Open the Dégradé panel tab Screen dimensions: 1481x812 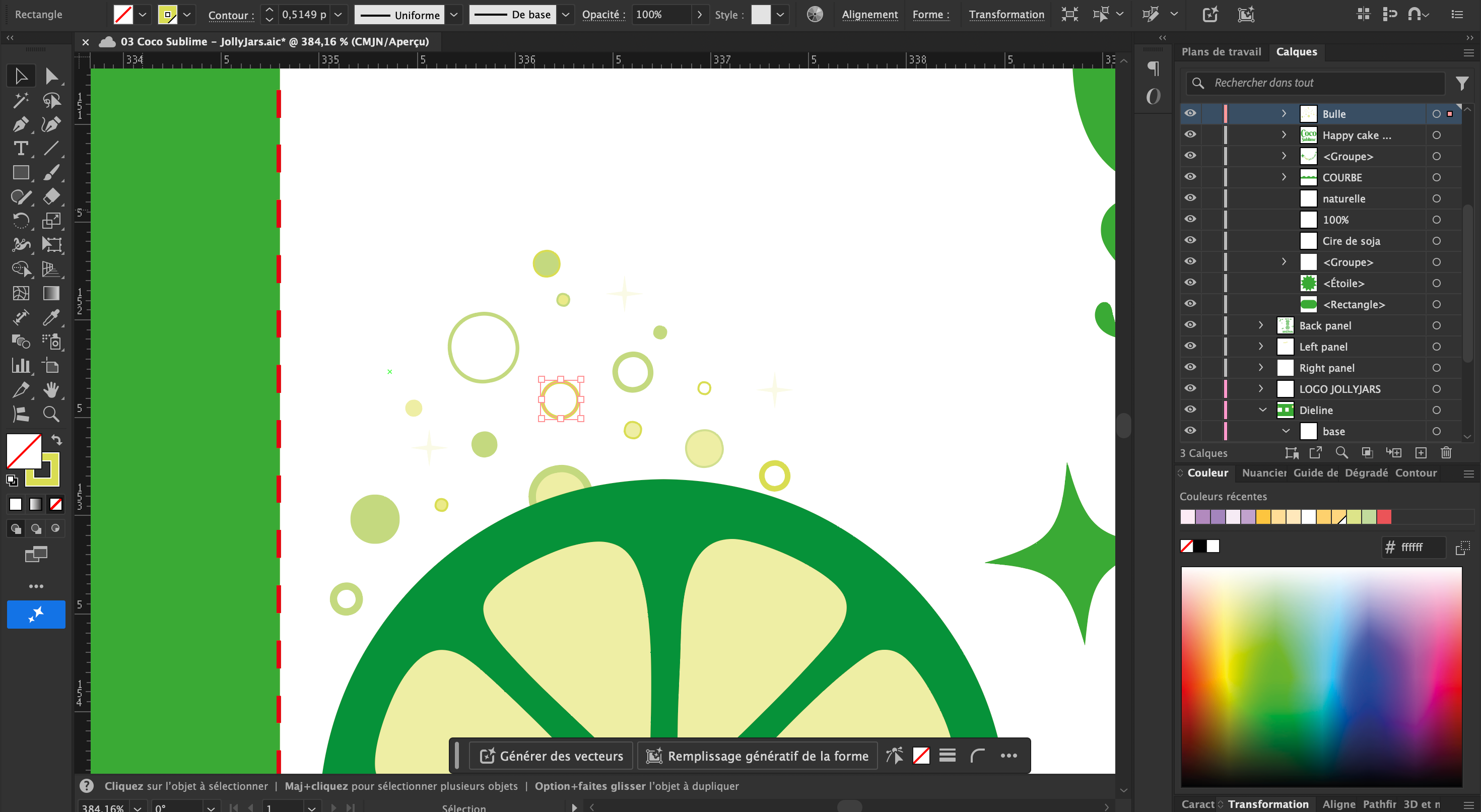point(1366,472)
